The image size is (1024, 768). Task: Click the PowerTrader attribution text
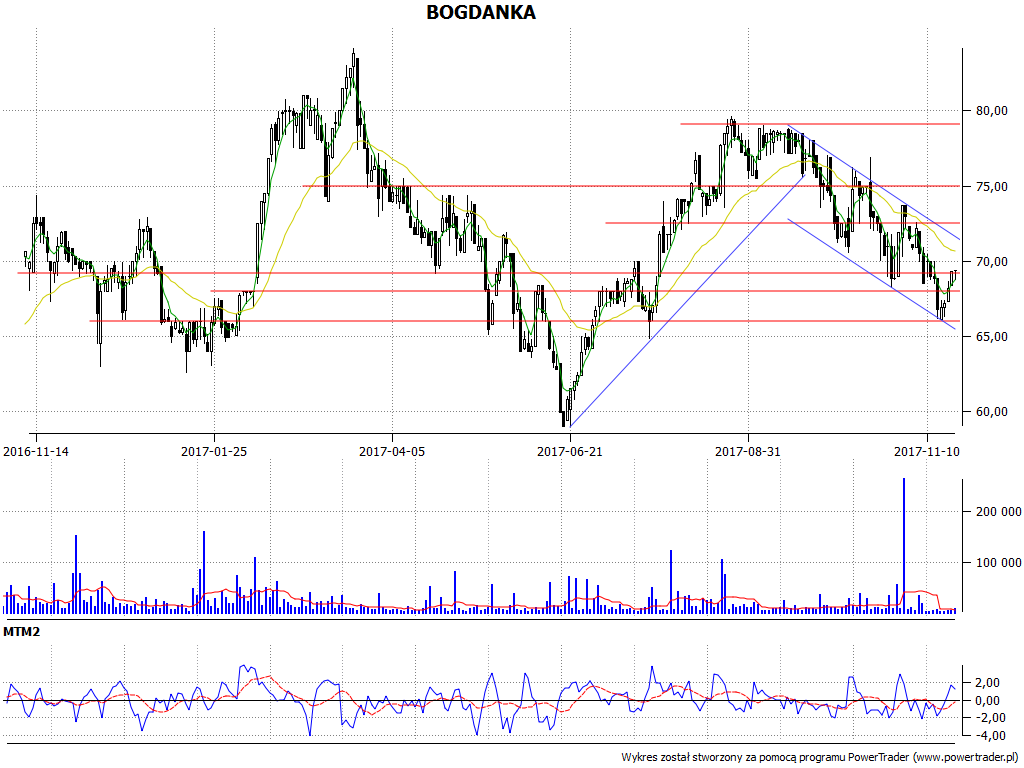tap(820, 757)
